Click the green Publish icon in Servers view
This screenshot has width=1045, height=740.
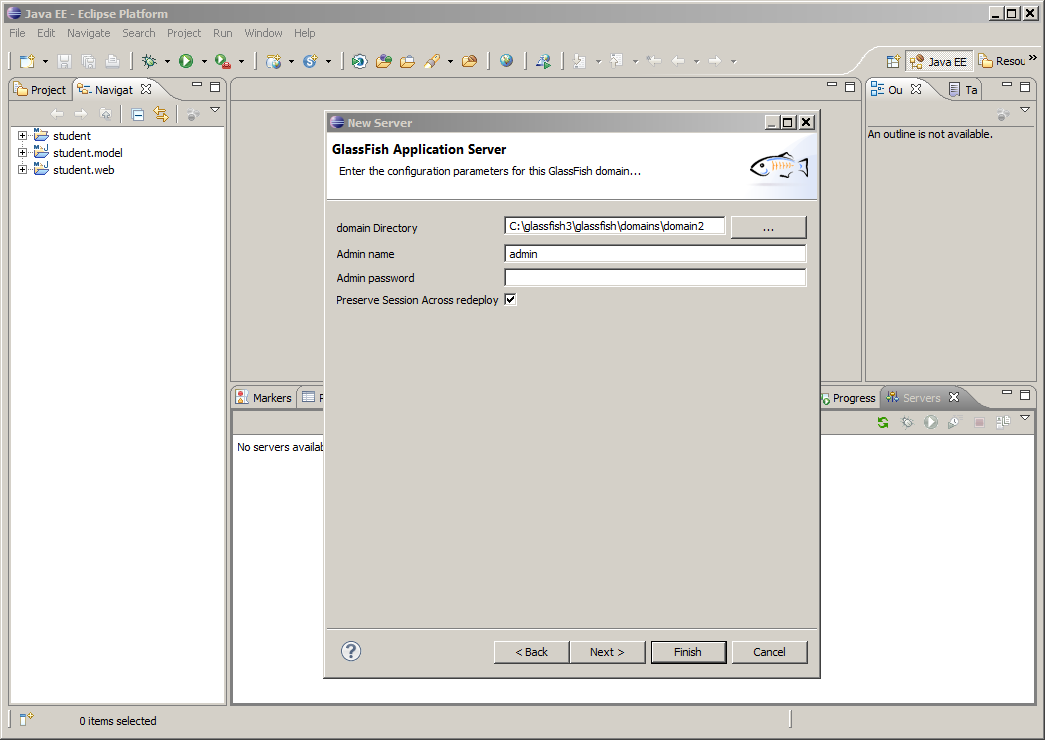pos(883,422)
